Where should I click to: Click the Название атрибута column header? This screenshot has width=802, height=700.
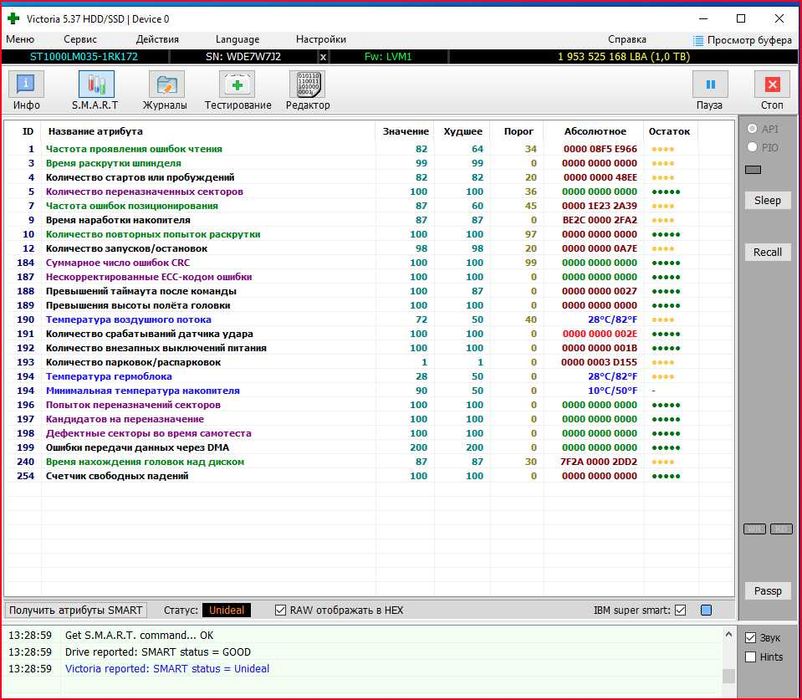point(95,131)
